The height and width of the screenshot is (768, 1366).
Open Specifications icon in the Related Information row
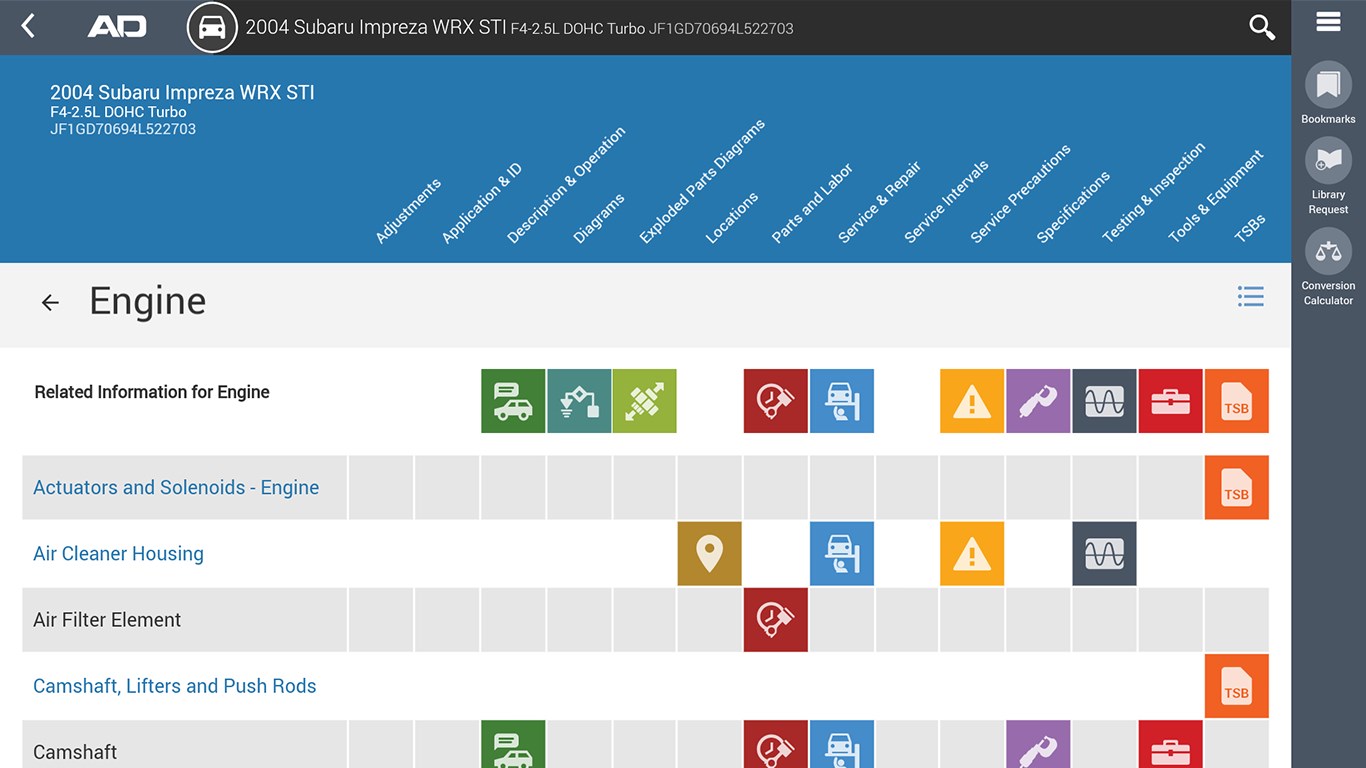[1038, 401]
